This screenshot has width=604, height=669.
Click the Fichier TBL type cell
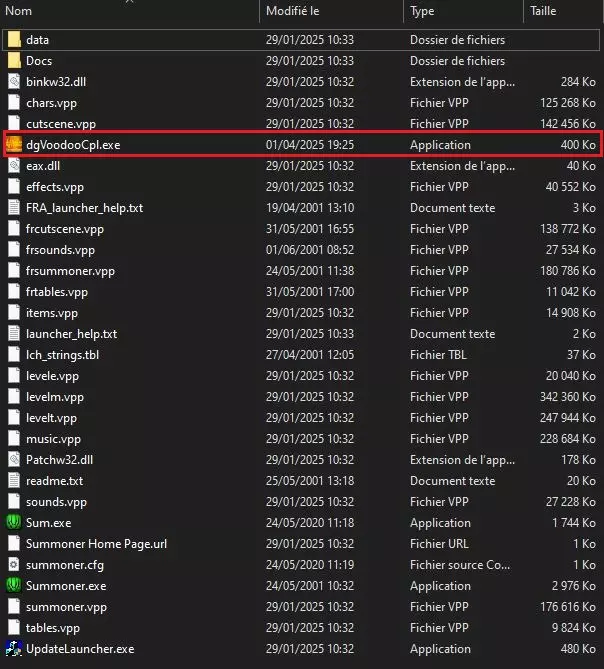[x=438, y=355]
